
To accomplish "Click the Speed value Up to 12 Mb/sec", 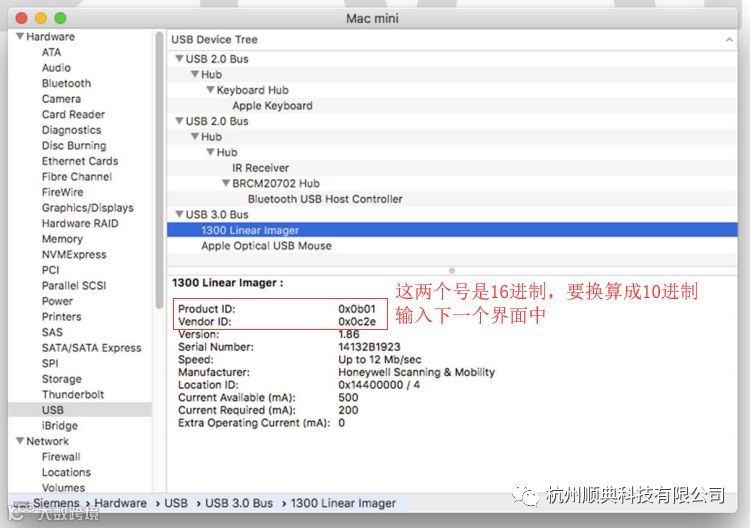I will click(x=380, y=359).
